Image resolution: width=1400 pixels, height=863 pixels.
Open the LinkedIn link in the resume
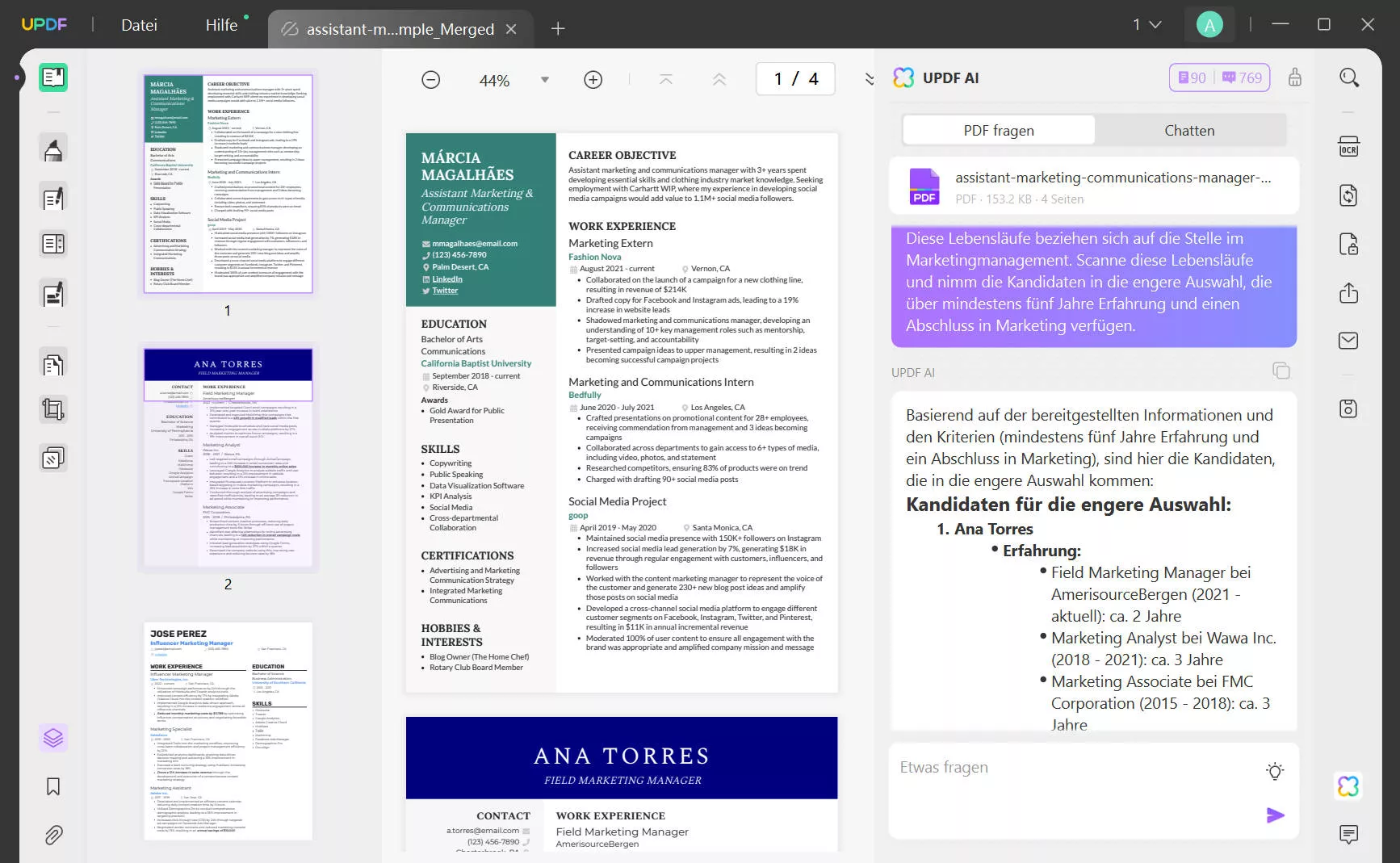pyautogui.click(x=447, y=279)
